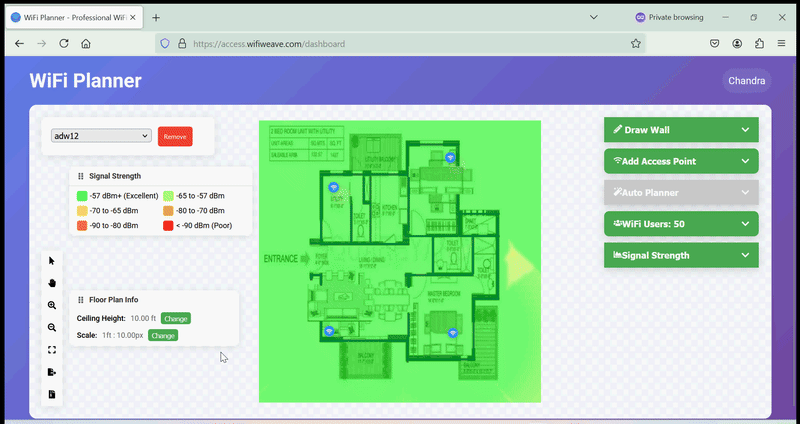Click the ENTRANCE label on floor plan

(281, 259)
